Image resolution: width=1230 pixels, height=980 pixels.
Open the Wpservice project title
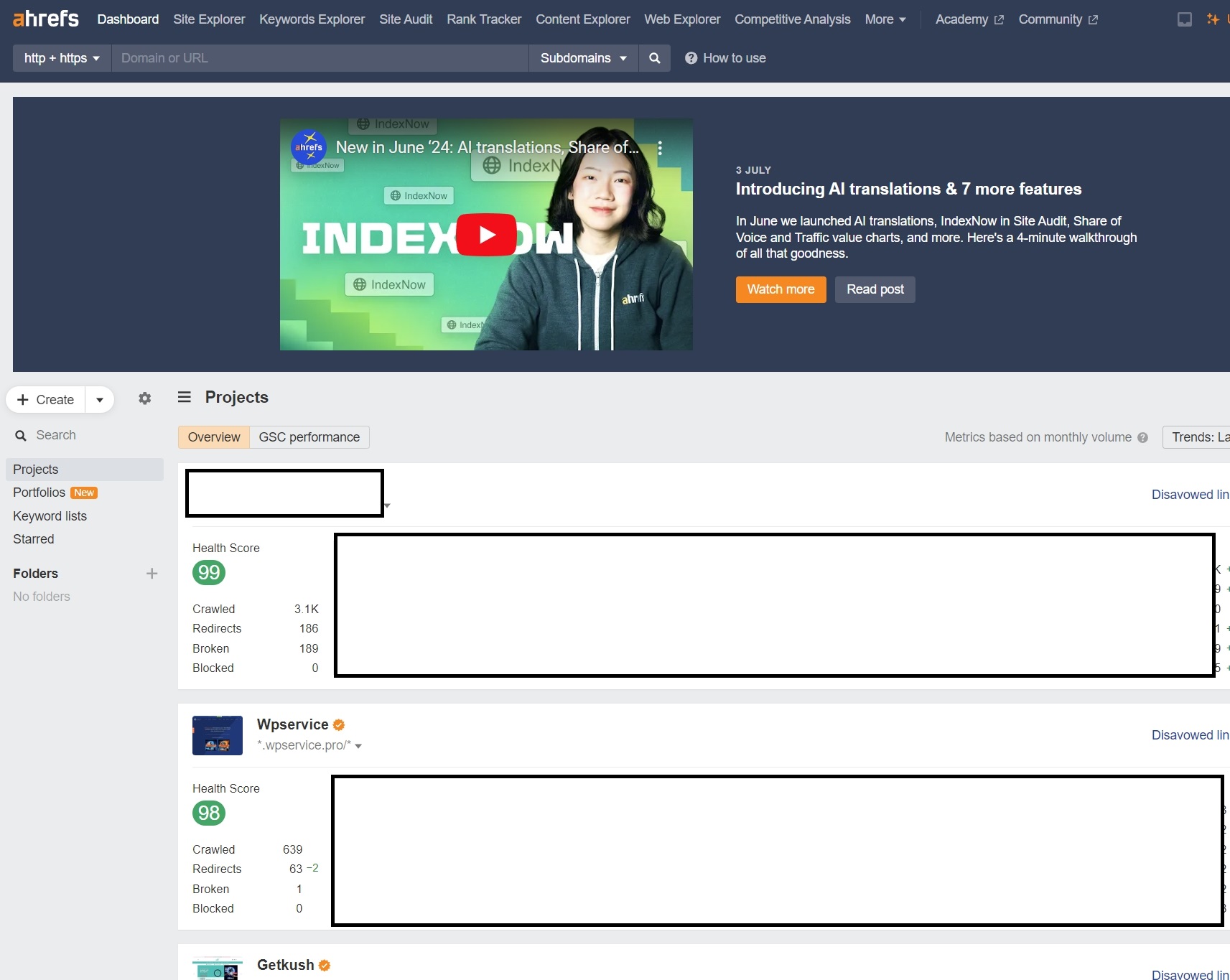[x=292, y=724]
